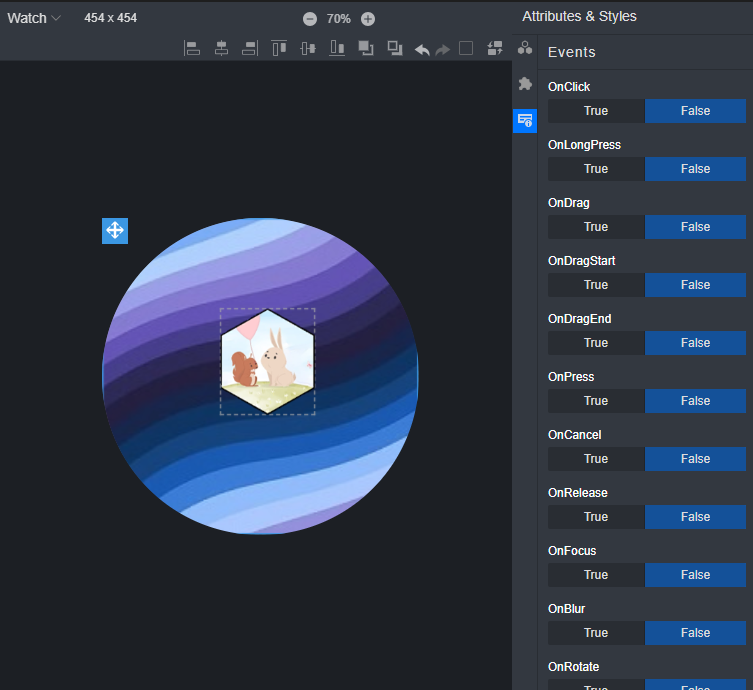This screenshot has height=690, width=753.
Task: Zoom in with the plus button
Action: 368,19
